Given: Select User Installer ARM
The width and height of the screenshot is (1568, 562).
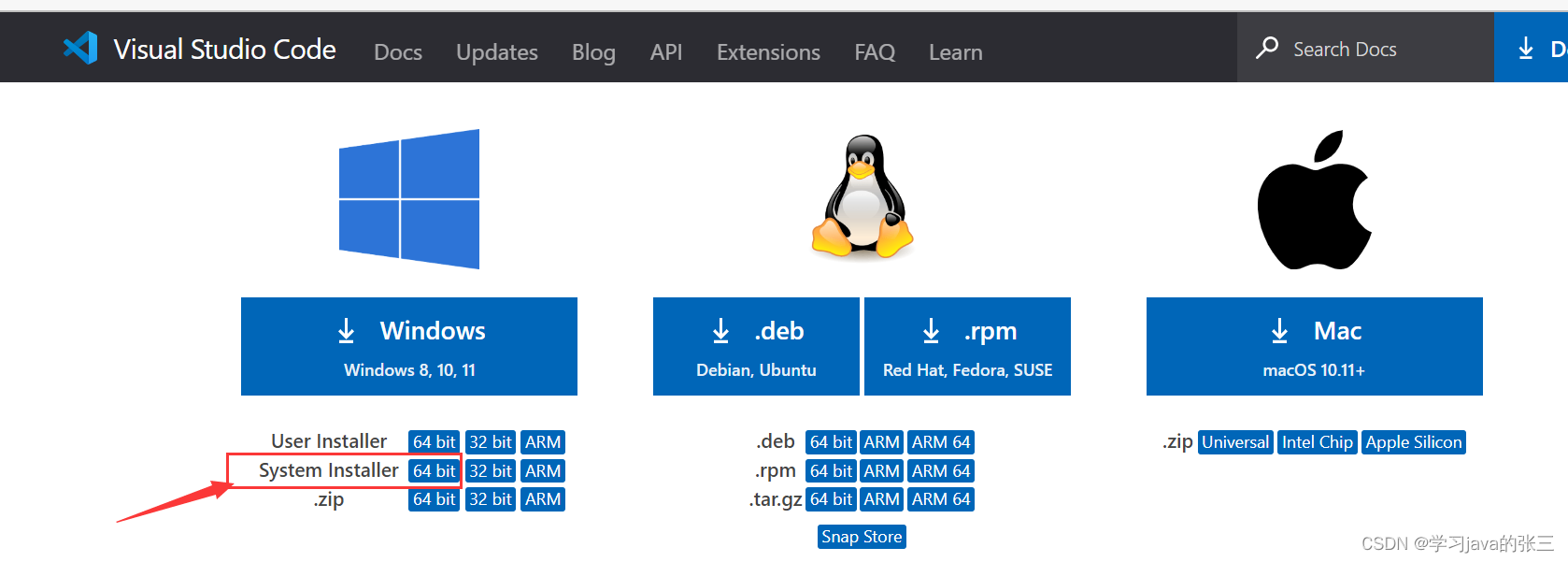Looking at the screenshot, I should tap(543, 442).
